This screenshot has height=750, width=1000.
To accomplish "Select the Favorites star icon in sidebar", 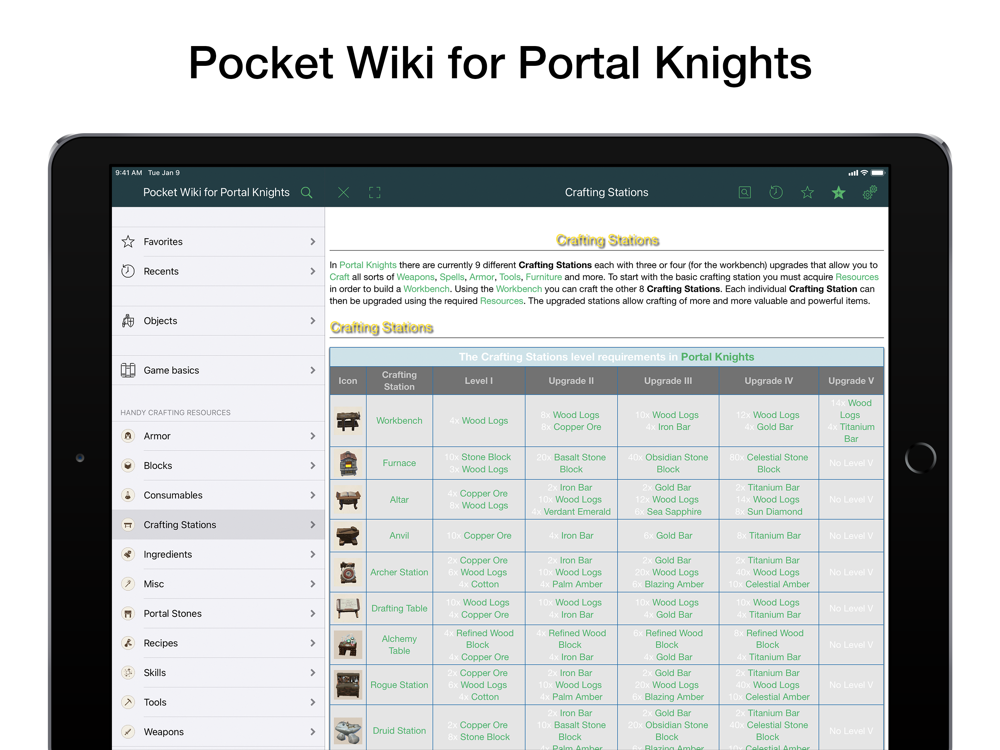I will [x=128, y=242].
